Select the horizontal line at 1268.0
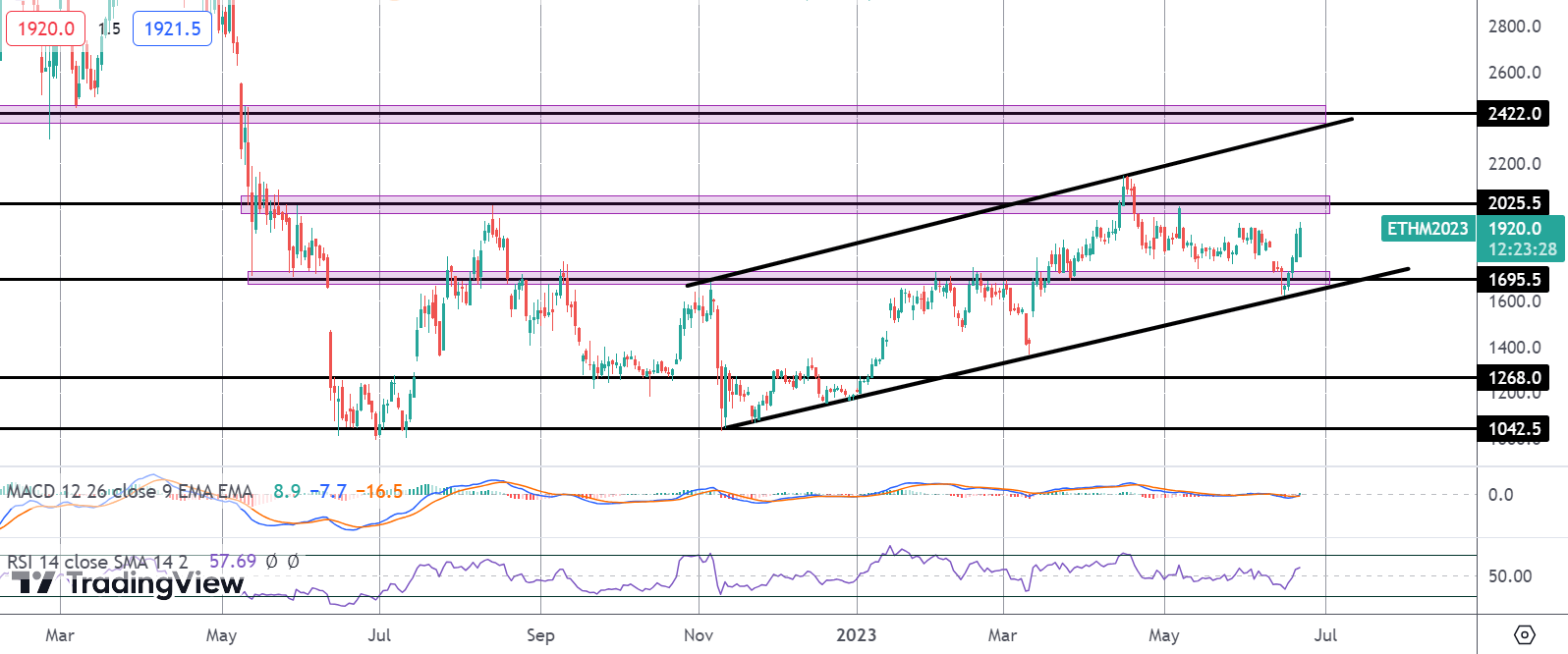Image resolution: width=1568 pixels, height=654 pixels. click(737, 378)
